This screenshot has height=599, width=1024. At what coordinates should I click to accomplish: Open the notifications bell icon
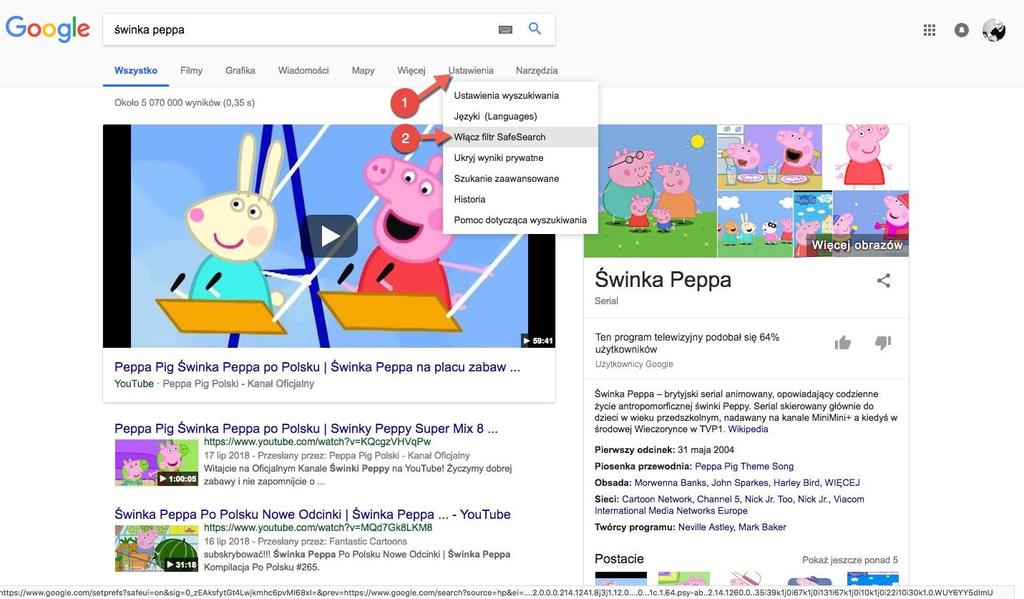click(961, 29)
